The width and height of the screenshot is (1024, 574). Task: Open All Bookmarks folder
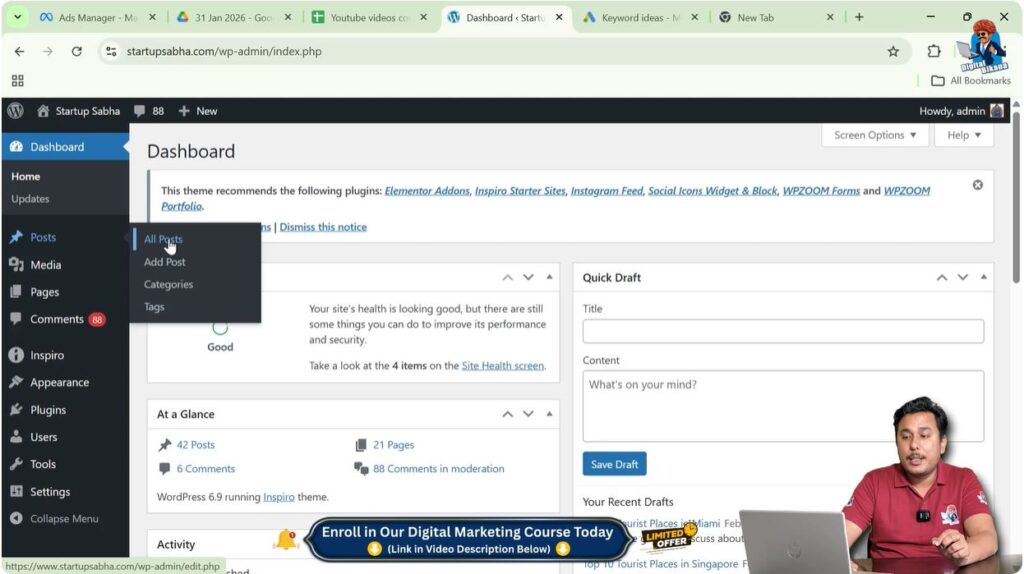(x=970, y=80)
